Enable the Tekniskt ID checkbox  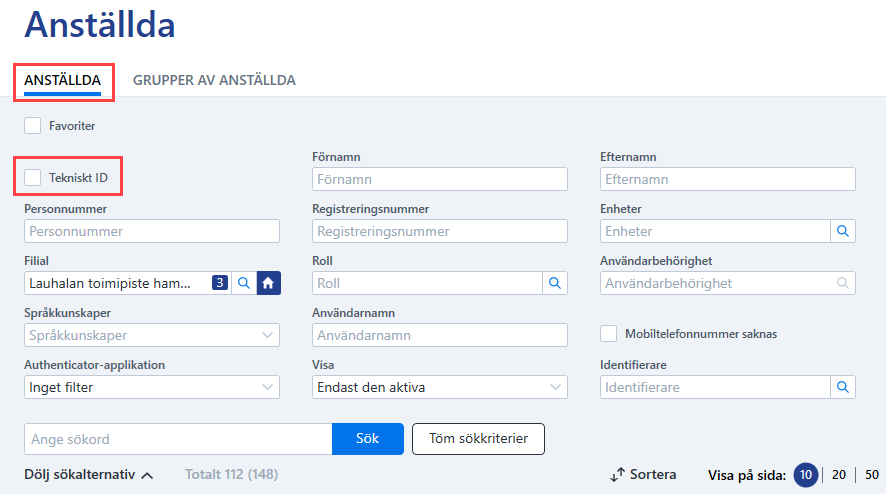[33, 177]
